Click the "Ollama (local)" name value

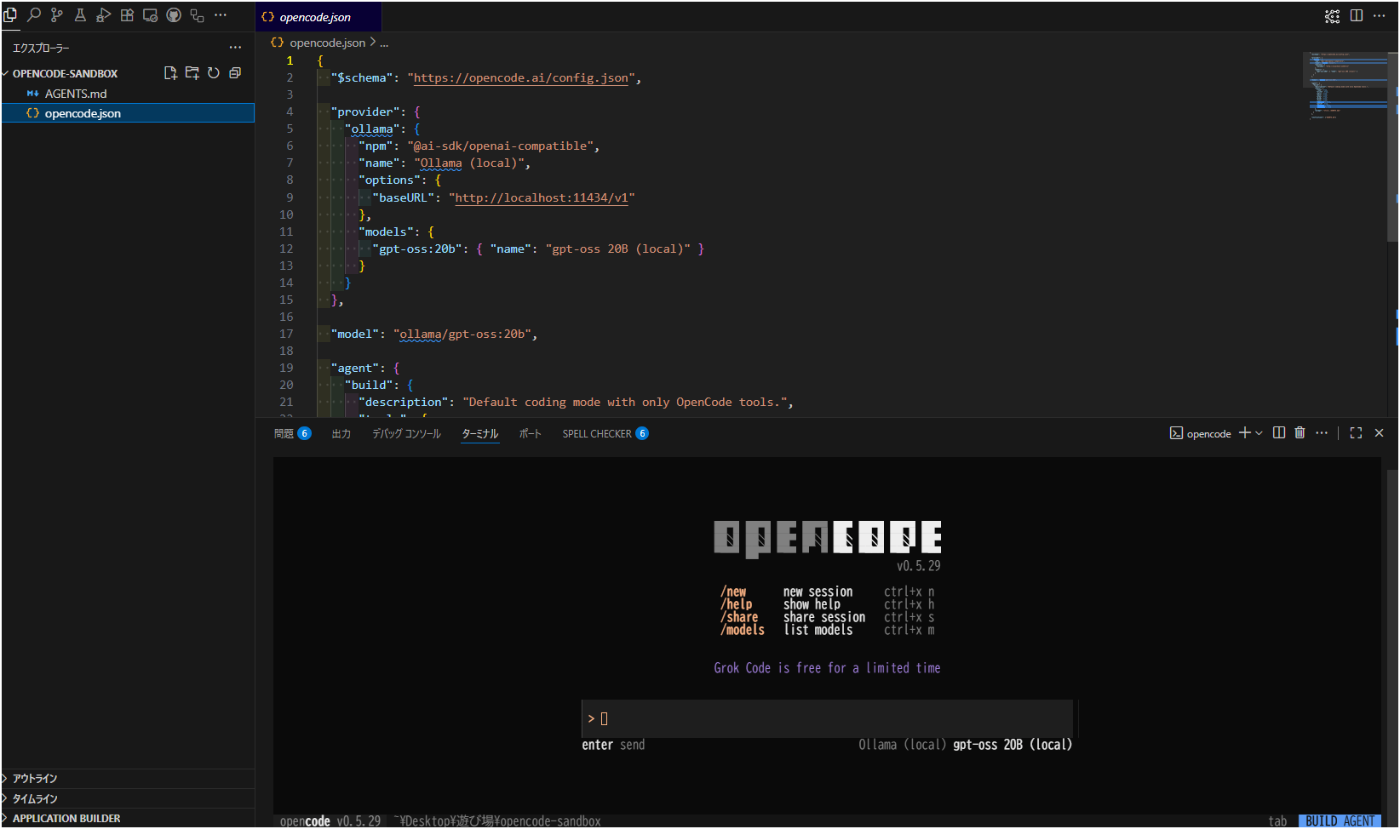pyautogui.click(x=471, y=163)
